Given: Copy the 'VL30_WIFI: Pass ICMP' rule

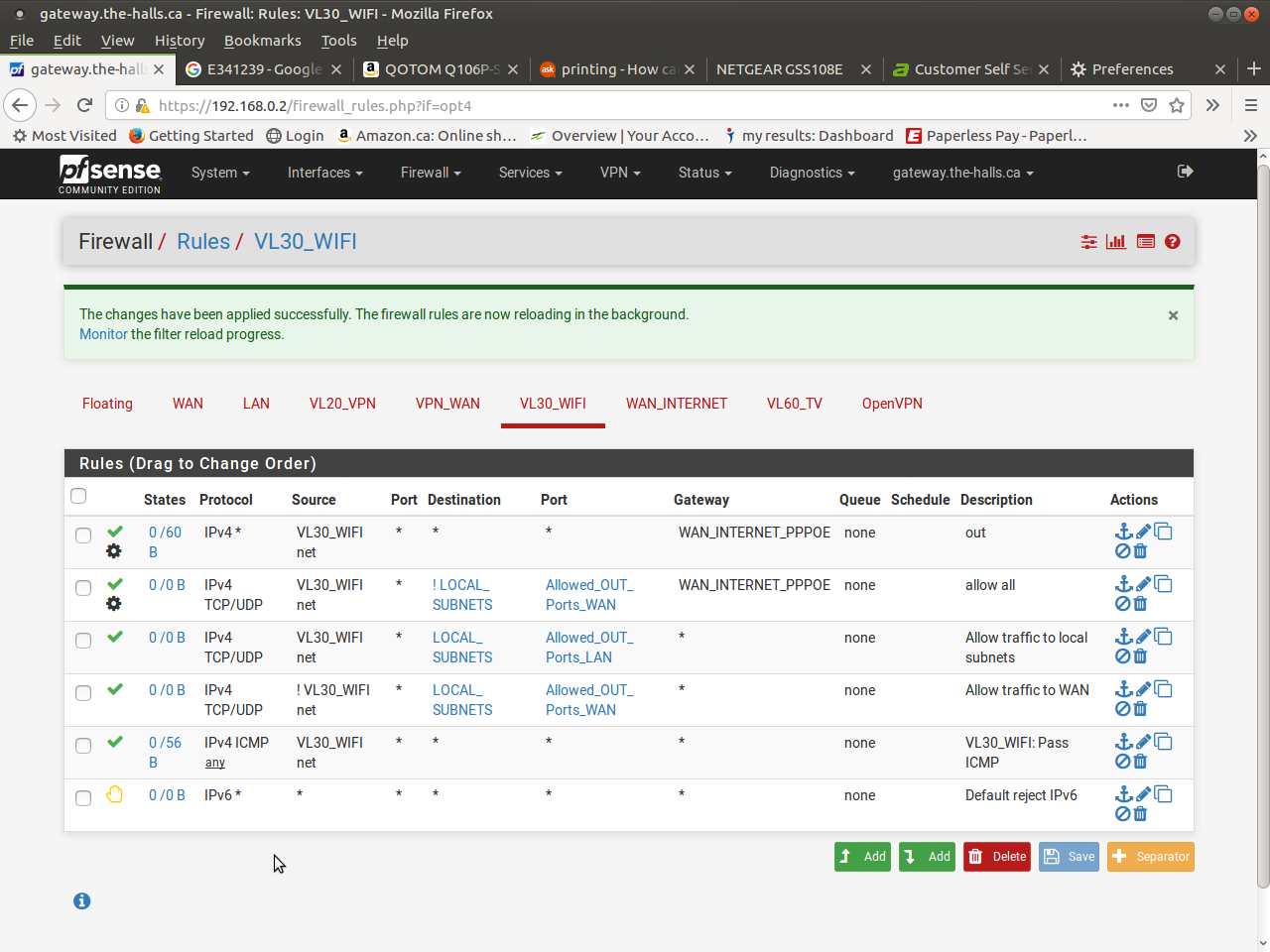Looking at the screenshot, I should click(1163, 742).
